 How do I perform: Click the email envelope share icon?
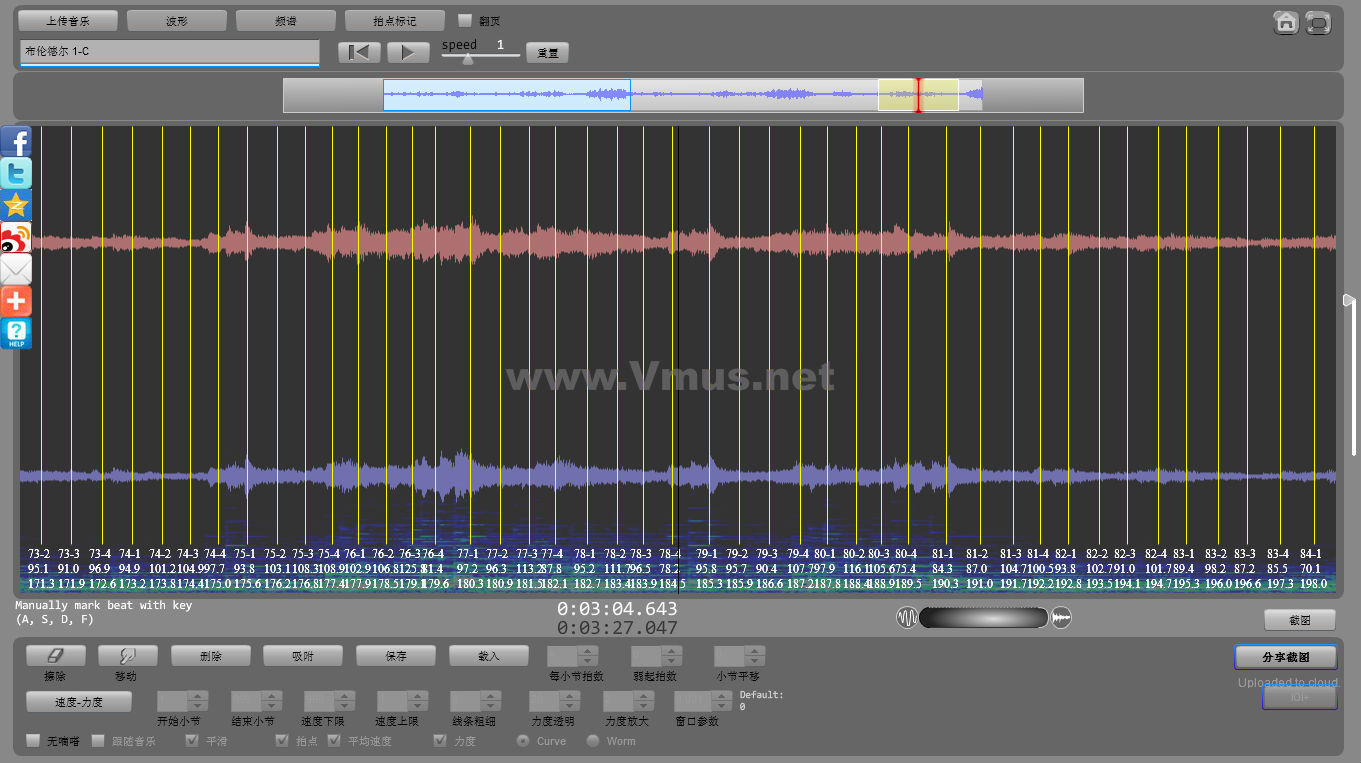tap(16, 269)
